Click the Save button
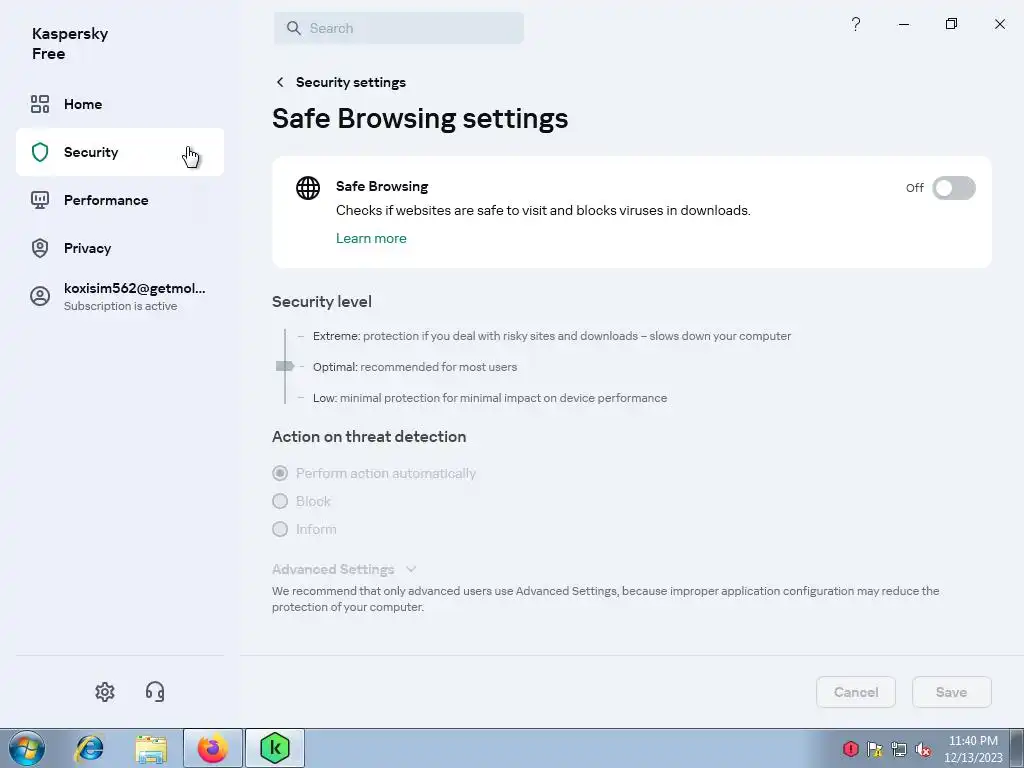1024x768 pixels. tap(952, 692)
